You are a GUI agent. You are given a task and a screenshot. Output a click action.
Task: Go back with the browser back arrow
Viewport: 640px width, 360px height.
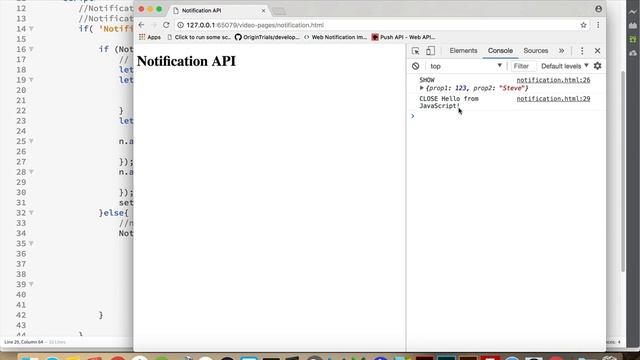[142, 25]
